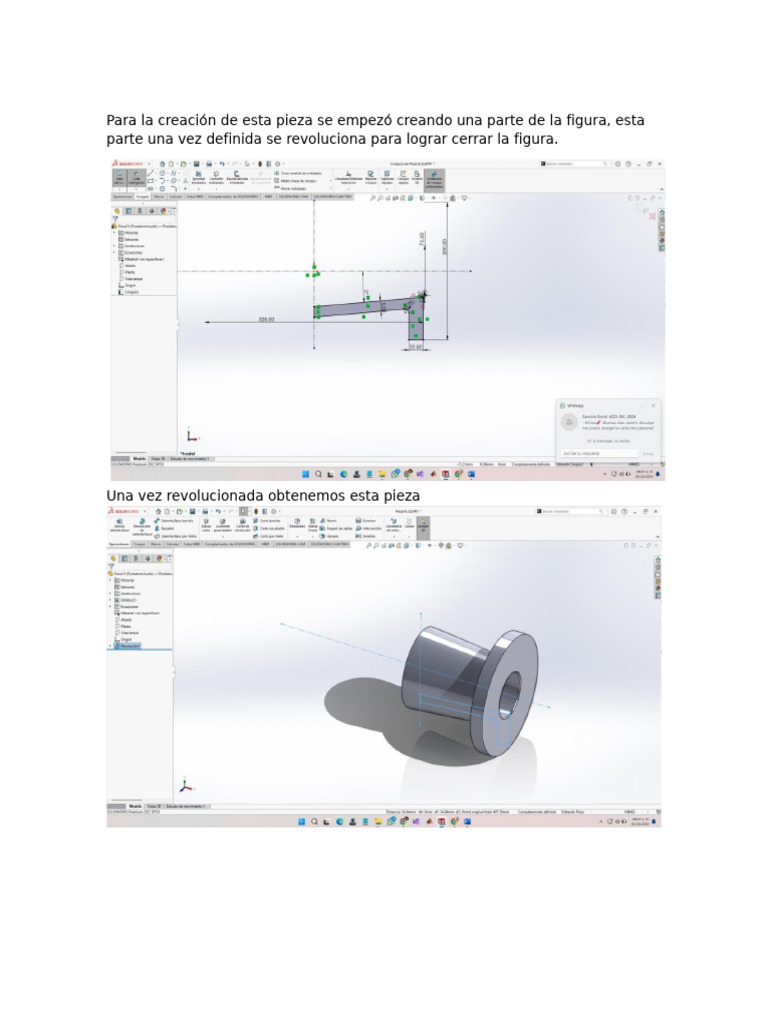The height and width of the screenshot is (1024, 768).
Task: Click Vaciado command in revolved part ribbon
Action: pos(329,536)
